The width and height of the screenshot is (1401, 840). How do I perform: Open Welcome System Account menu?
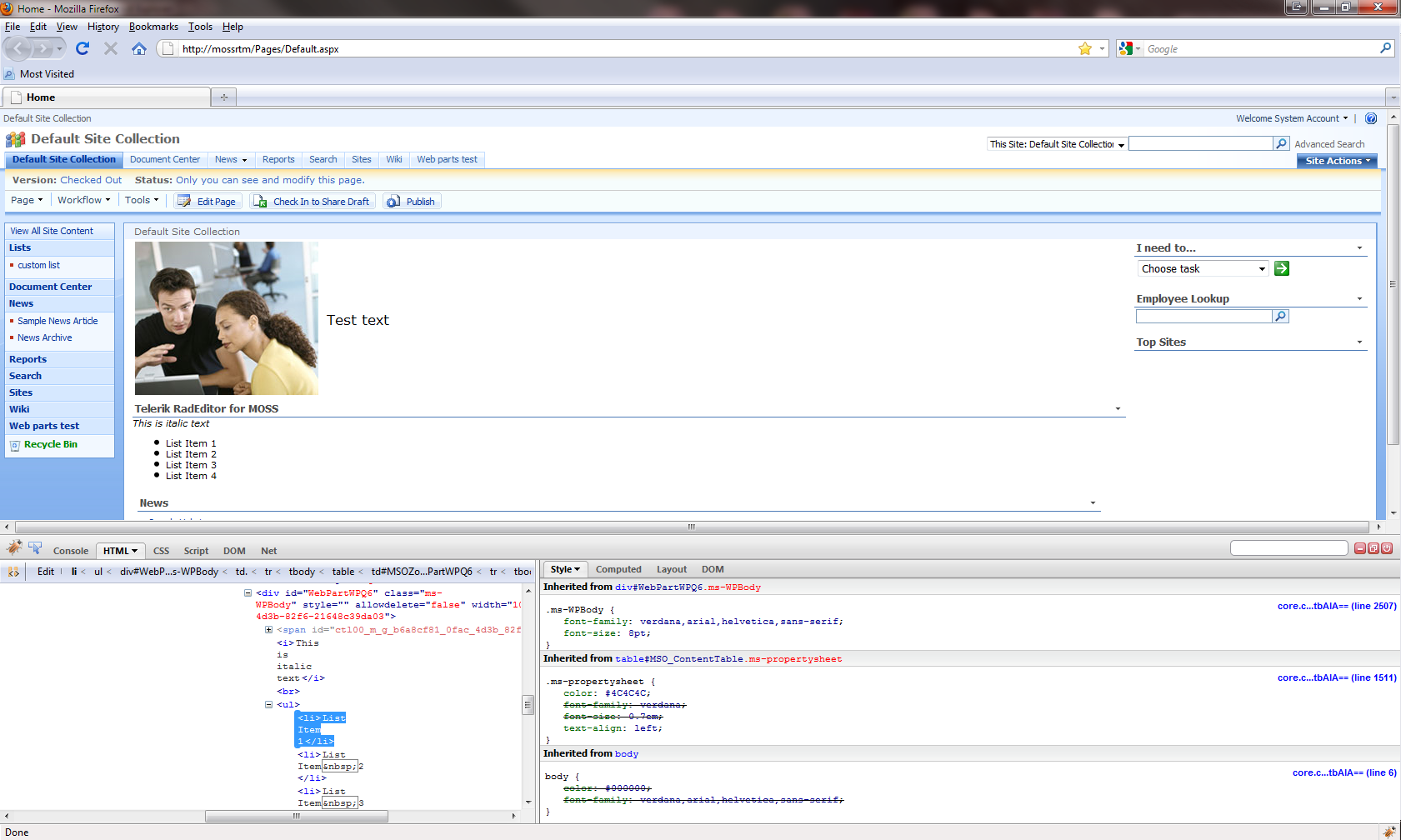[x=1292, y=118]
